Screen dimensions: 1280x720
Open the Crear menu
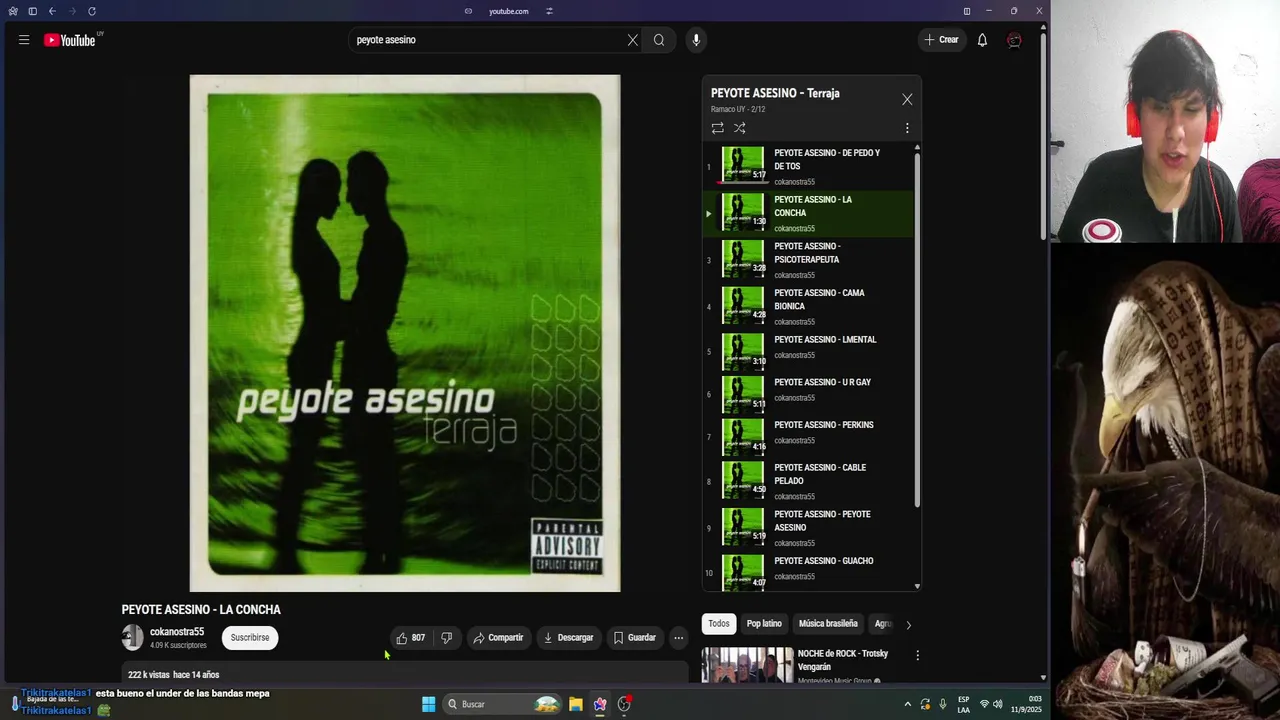point(941,40)
